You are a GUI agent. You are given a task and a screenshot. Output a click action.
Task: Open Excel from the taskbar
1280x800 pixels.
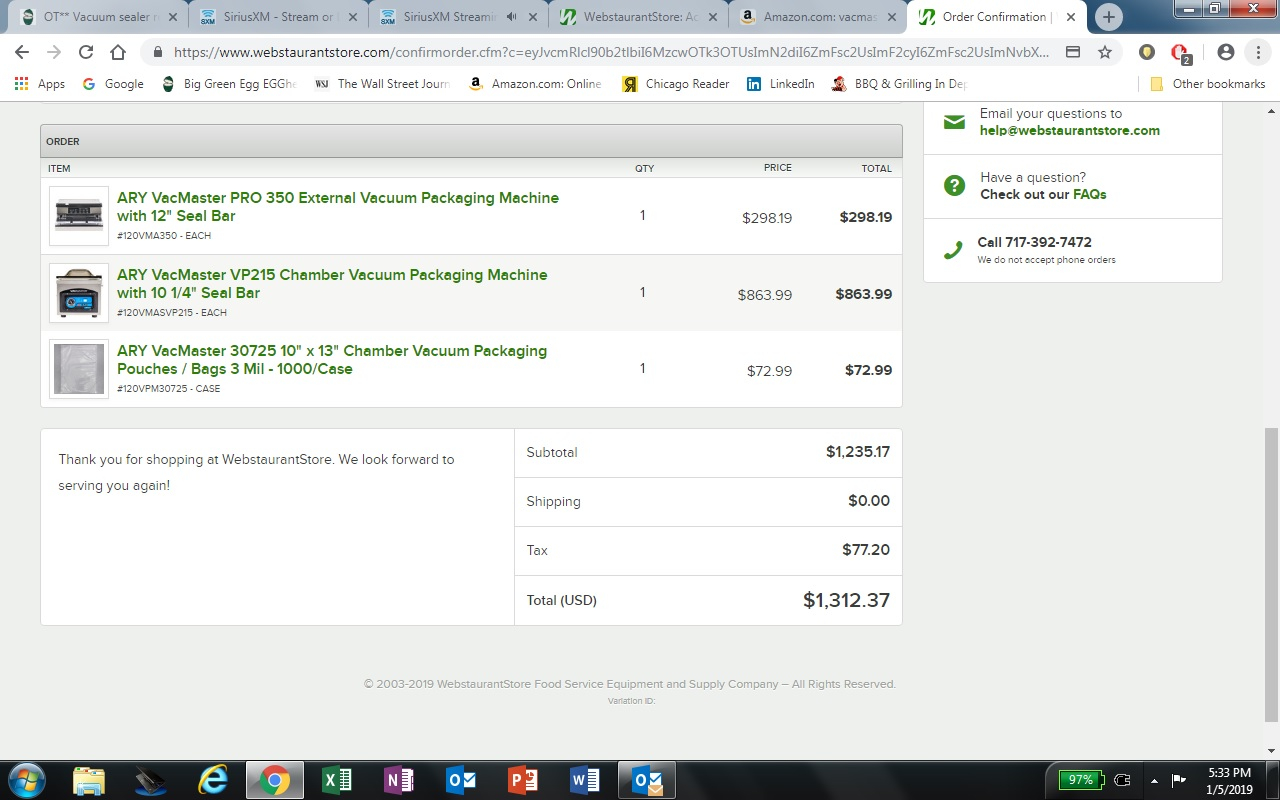(x=337, y=780)
